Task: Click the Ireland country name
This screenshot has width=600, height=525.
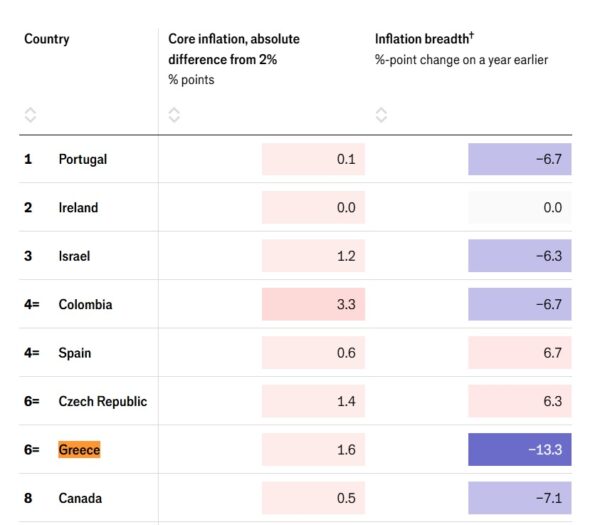Action: click(x=78, y=208)
